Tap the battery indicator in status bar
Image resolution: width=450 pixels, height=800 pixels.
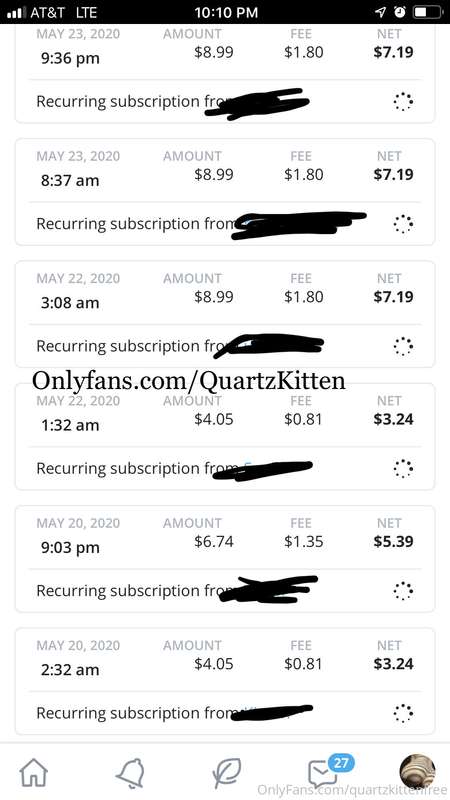point(427,12)
